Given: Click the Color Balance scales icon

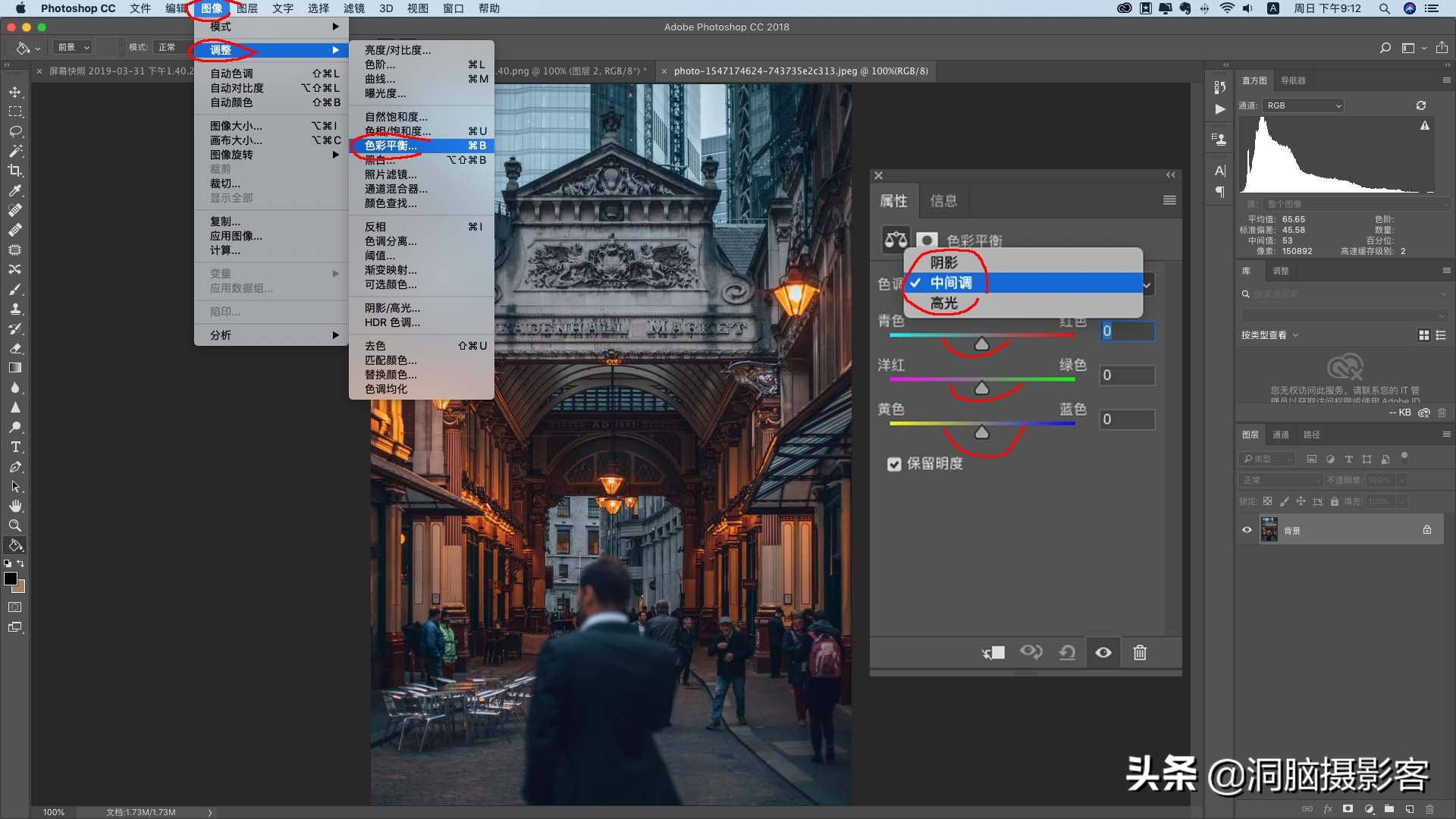Looking at the screenshot, I should tap(896, 240).
